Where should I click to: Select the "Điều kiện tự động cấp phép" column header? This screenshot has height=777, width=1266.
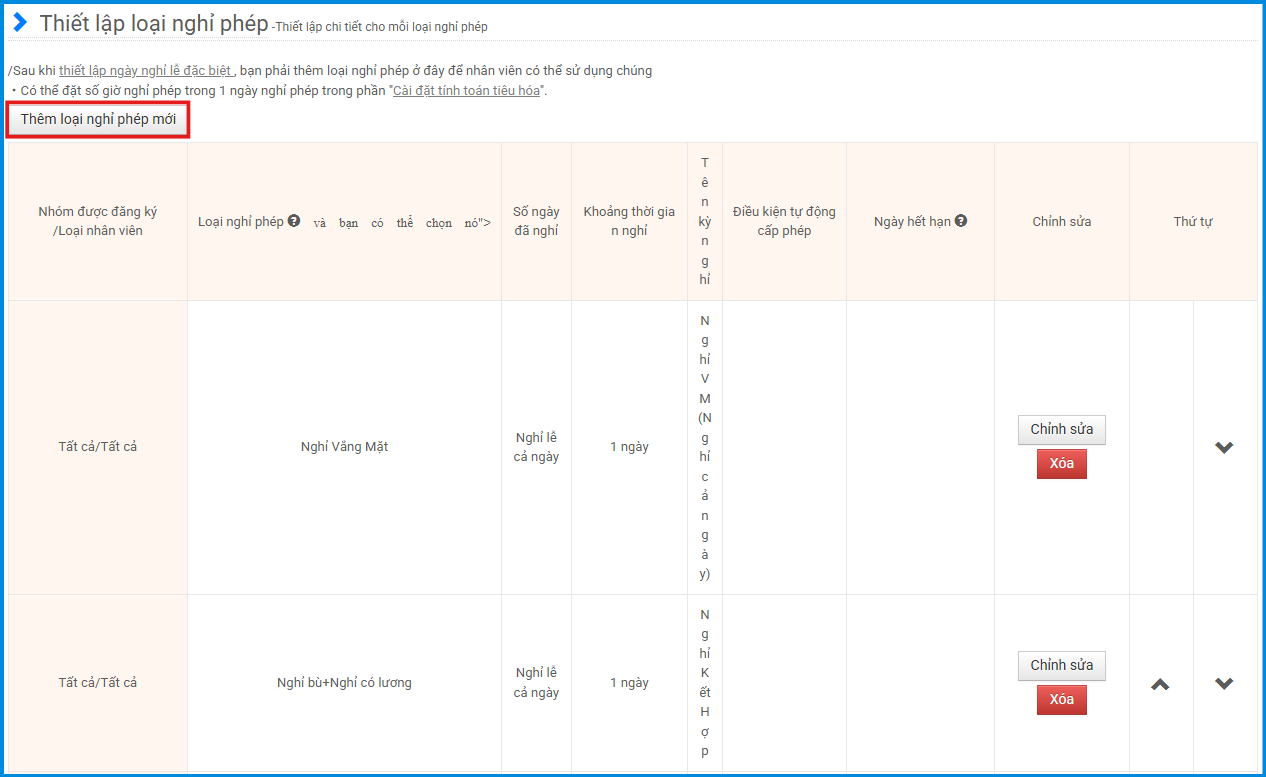(784, 221)
